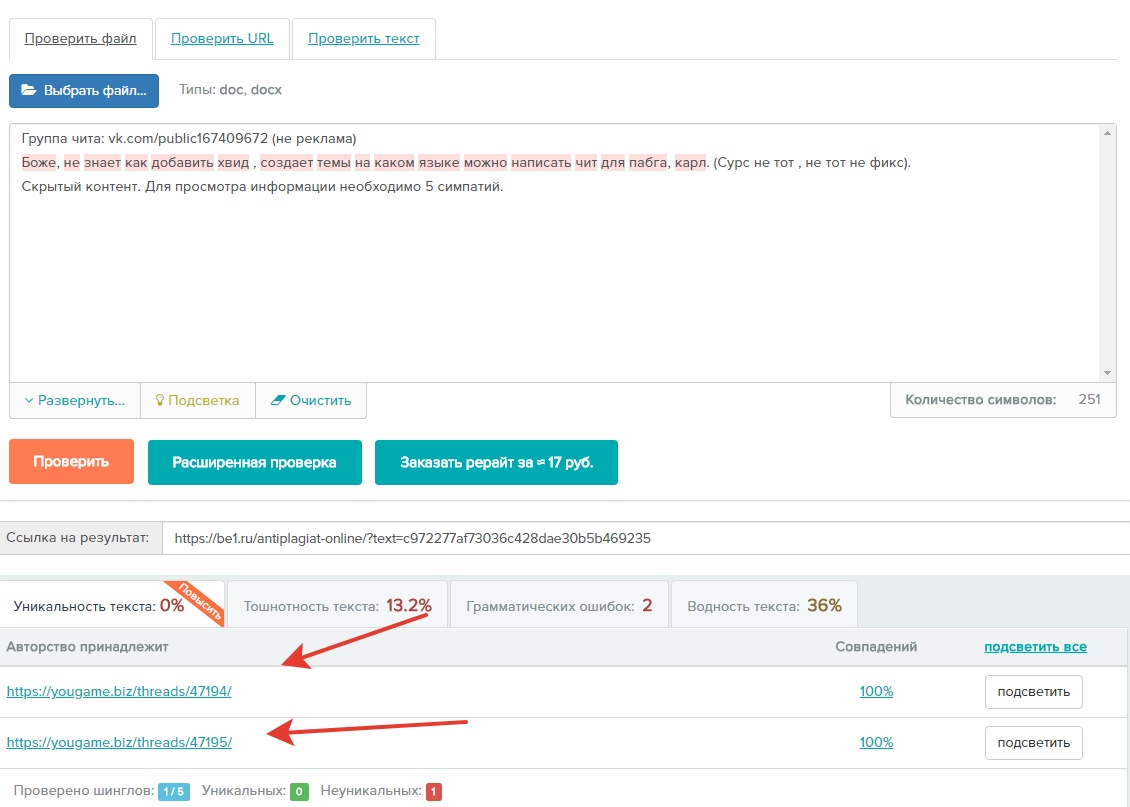Click 100% match for threads/47194
1130x807 pixels.
tap(876, 692)
